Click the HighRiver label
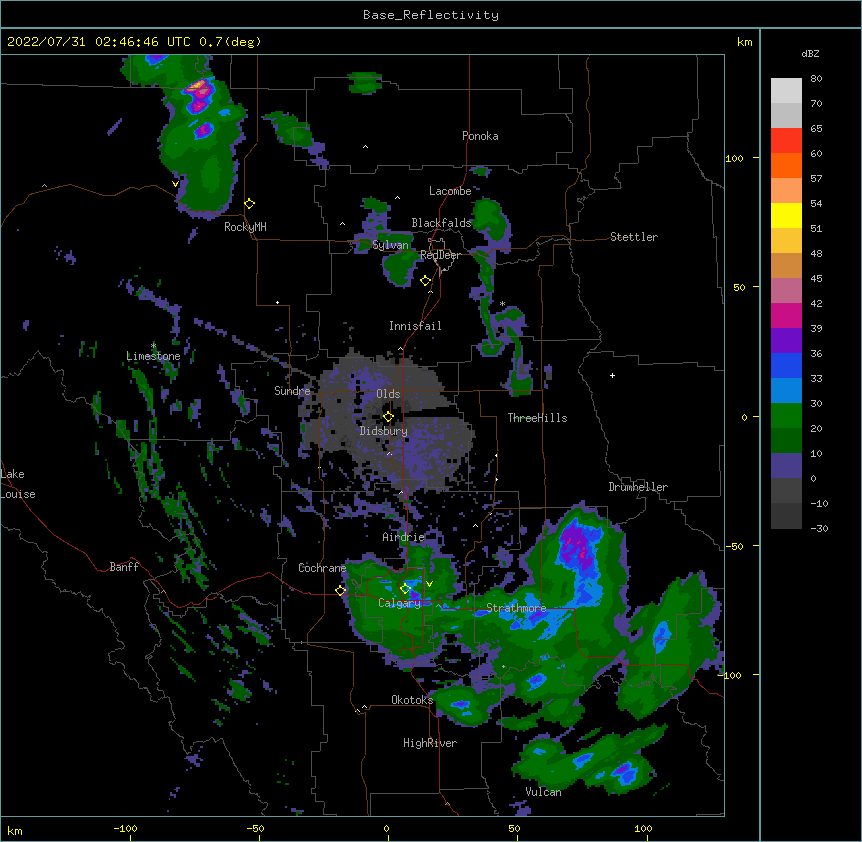The height and width of the screenshot is (842, 862). (x=430, y=743)
